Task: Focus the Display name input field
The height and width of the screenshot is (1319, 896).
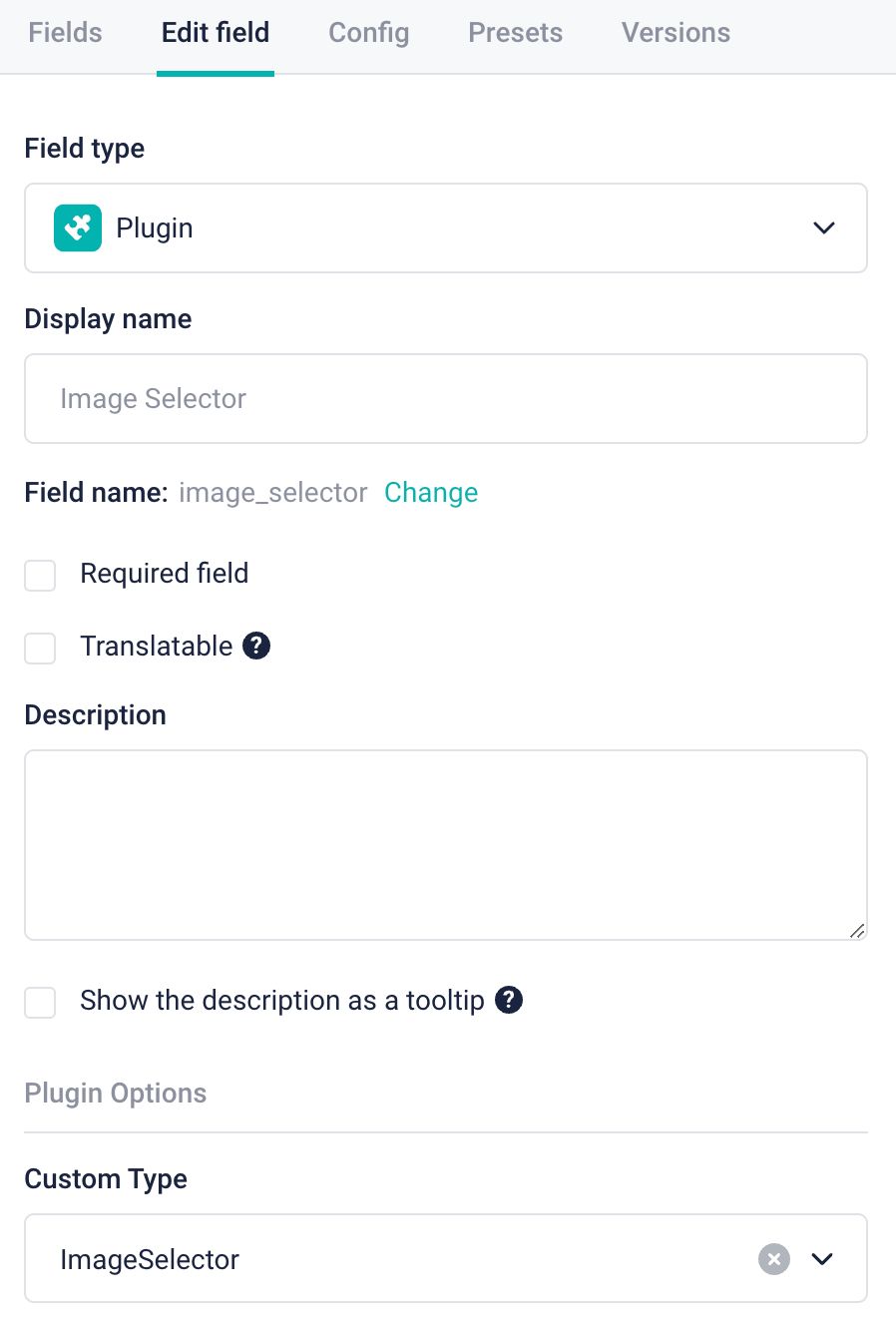Action: 445,399
